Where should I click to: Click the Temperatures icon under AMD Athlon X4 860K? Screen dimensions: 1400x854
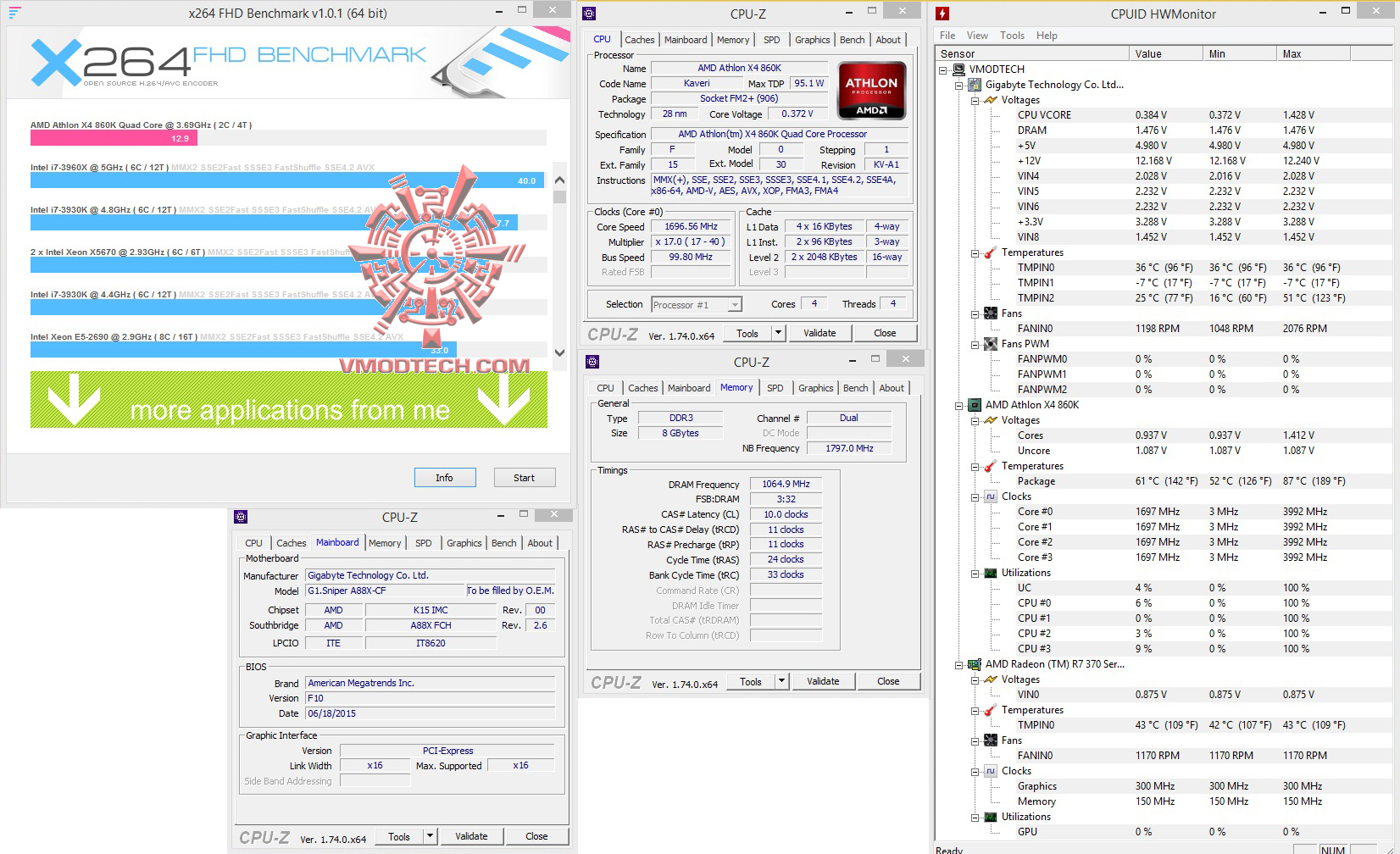point(991,466)
